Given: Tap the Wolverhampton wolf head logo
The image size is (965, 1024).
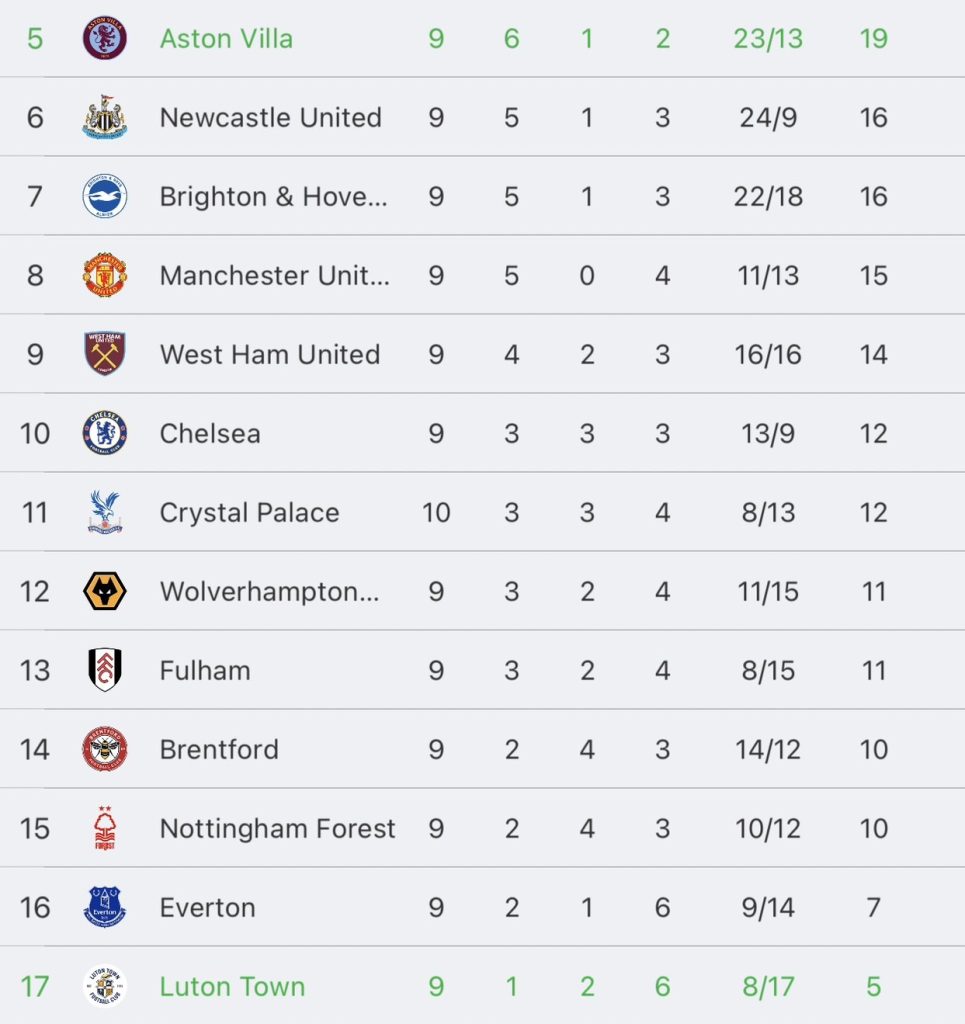Looking at the screenshot, I should pyautogui.click(x=104, y=591).
